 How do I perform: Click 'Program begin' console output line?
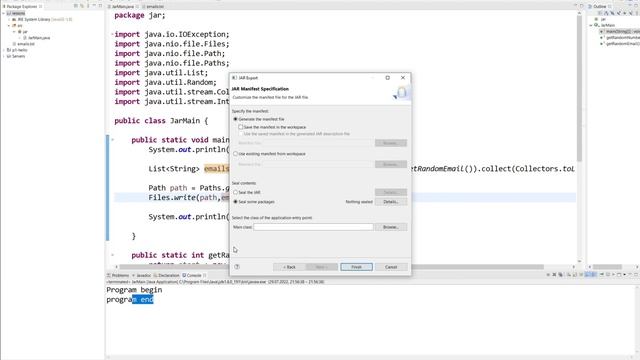pyautogui.click(x=134, y=290)
